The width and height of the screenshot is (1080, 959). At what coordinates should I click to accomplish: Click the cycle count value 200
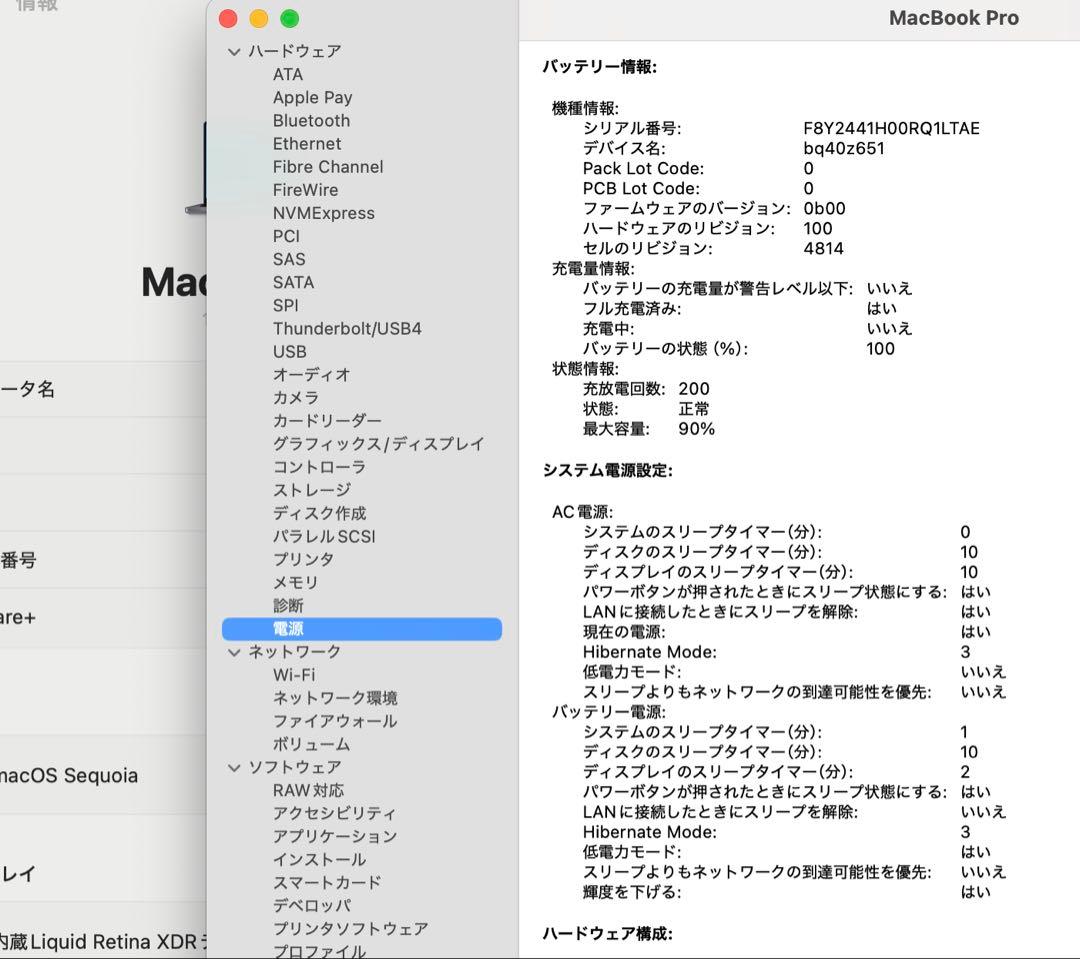click(x=694, y=389)
